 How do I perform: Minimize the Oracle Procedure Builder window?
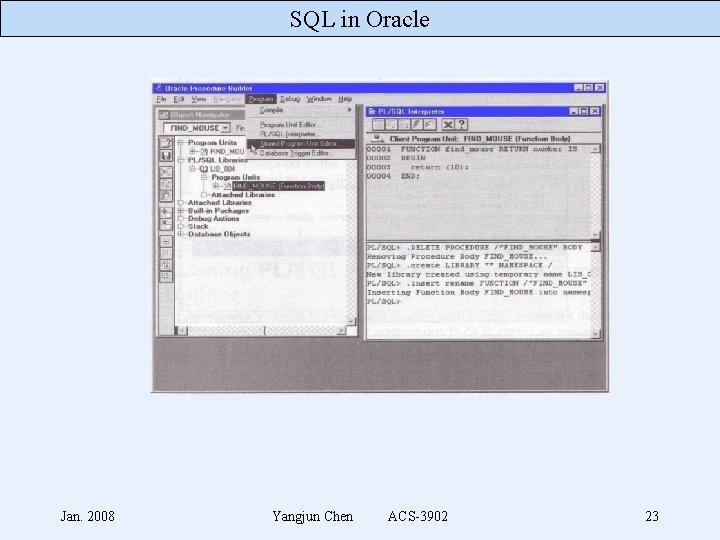coord(579,87)
